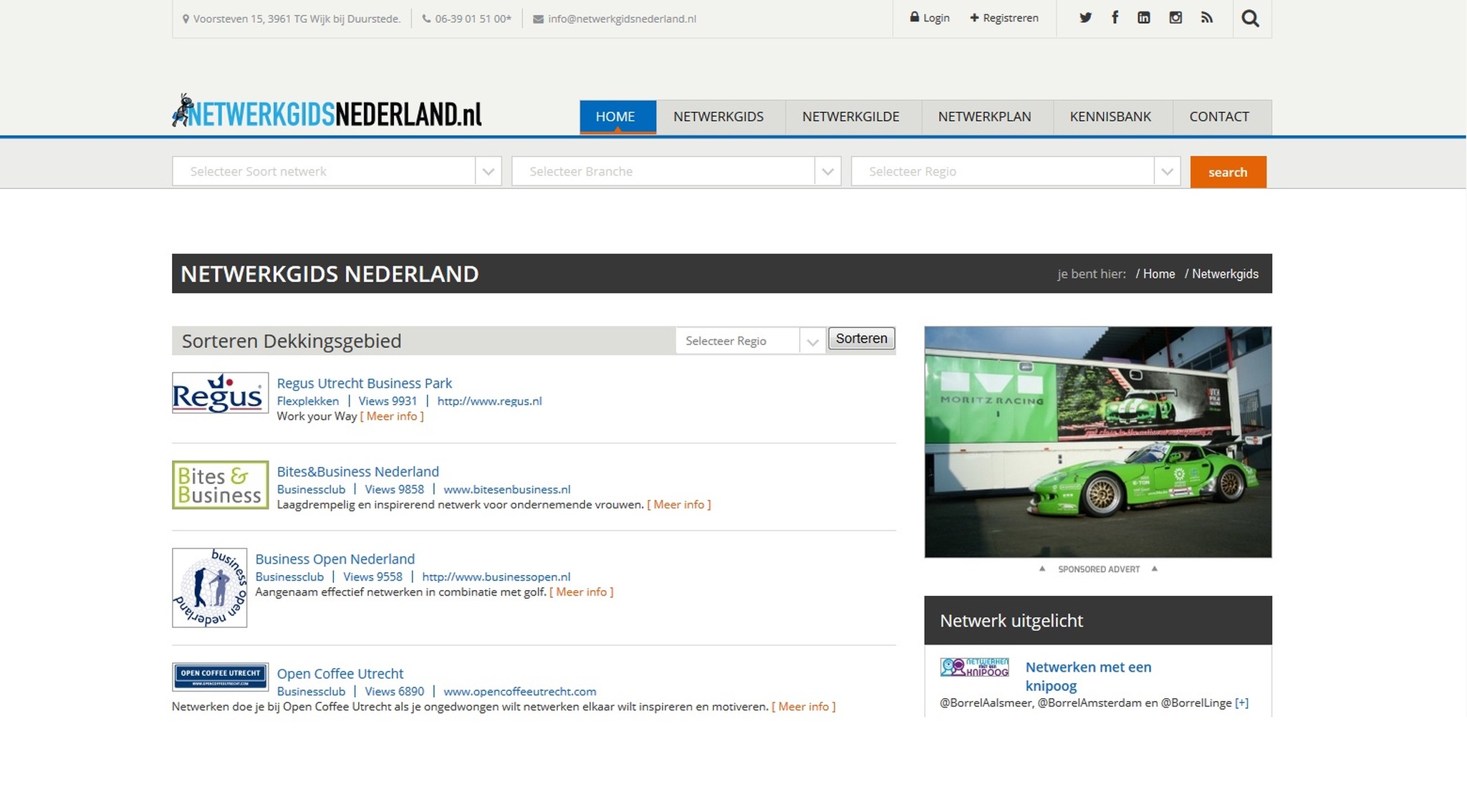
Task: Click Meer info for Business Open Nederland
Action: tap(582, 592)
